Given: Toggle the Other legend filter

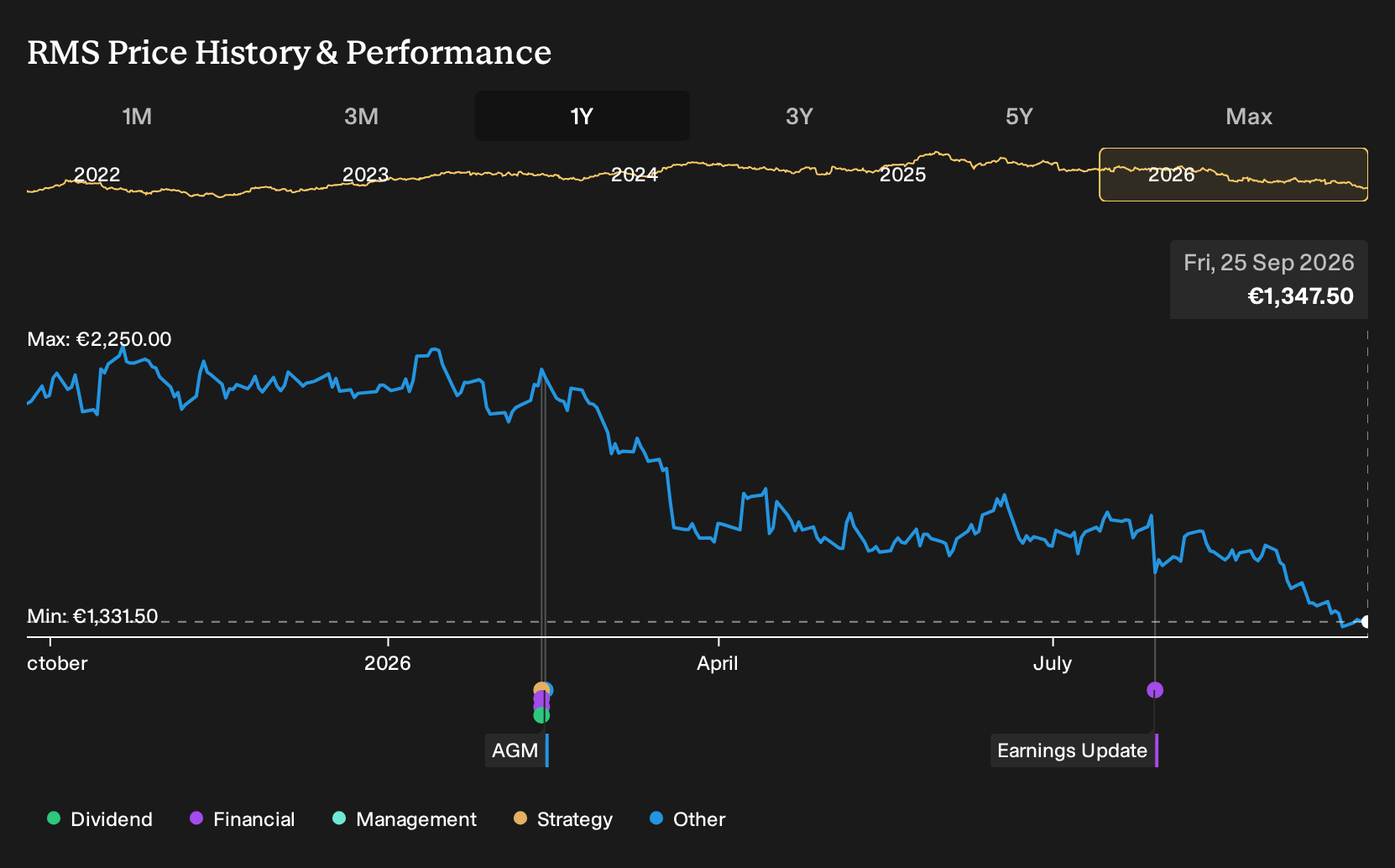Looking at the screenshot, I should click(x=687, y=819).
